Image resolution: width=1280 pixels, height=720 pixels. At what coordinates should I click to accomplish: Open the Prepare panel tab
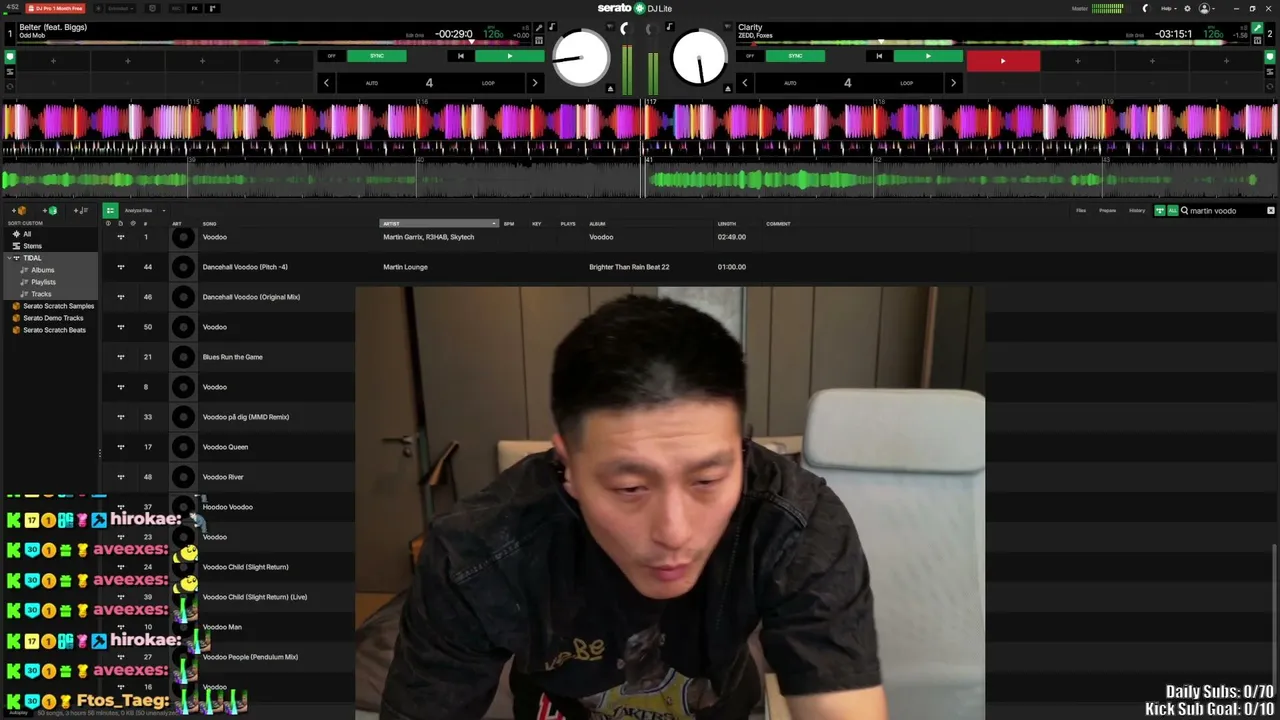(x=1107, y=211)
